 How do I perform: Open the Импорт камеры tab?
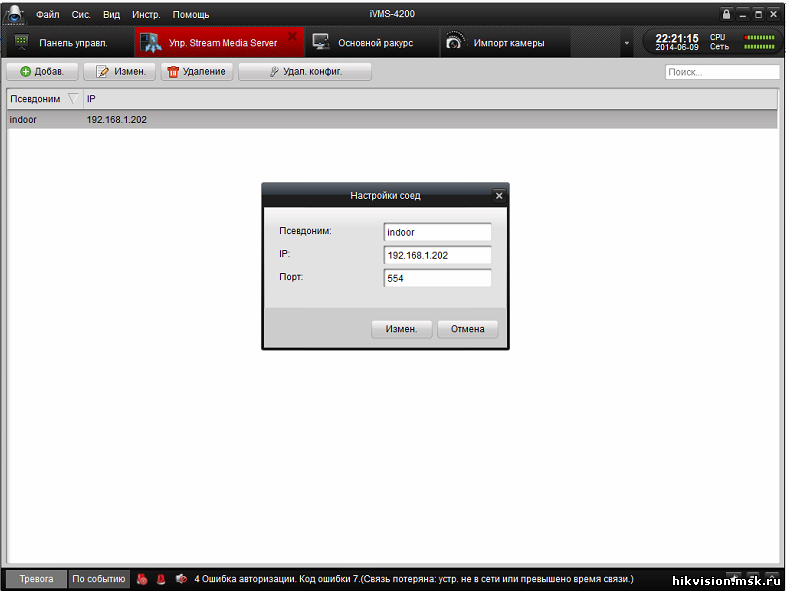505,43
